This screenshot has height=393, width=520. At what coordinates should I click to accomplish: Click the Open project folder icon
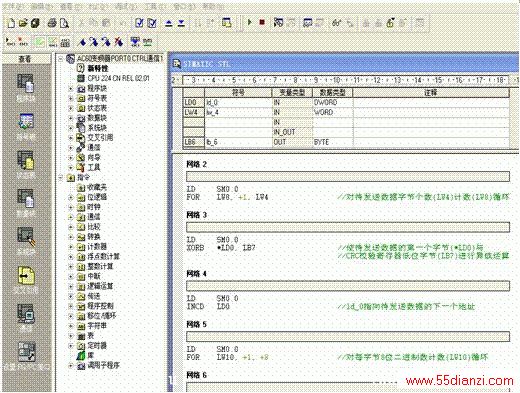23,23
